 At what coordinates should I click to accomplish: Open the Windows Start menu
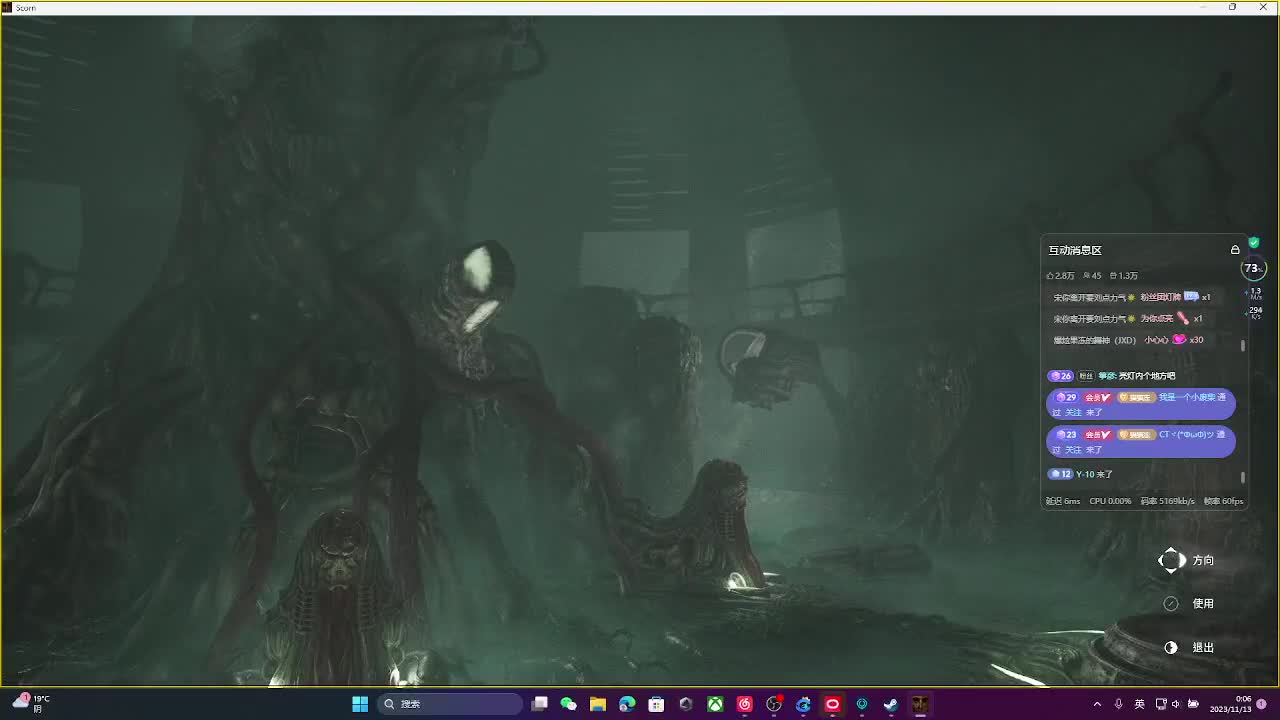[360, 704]
